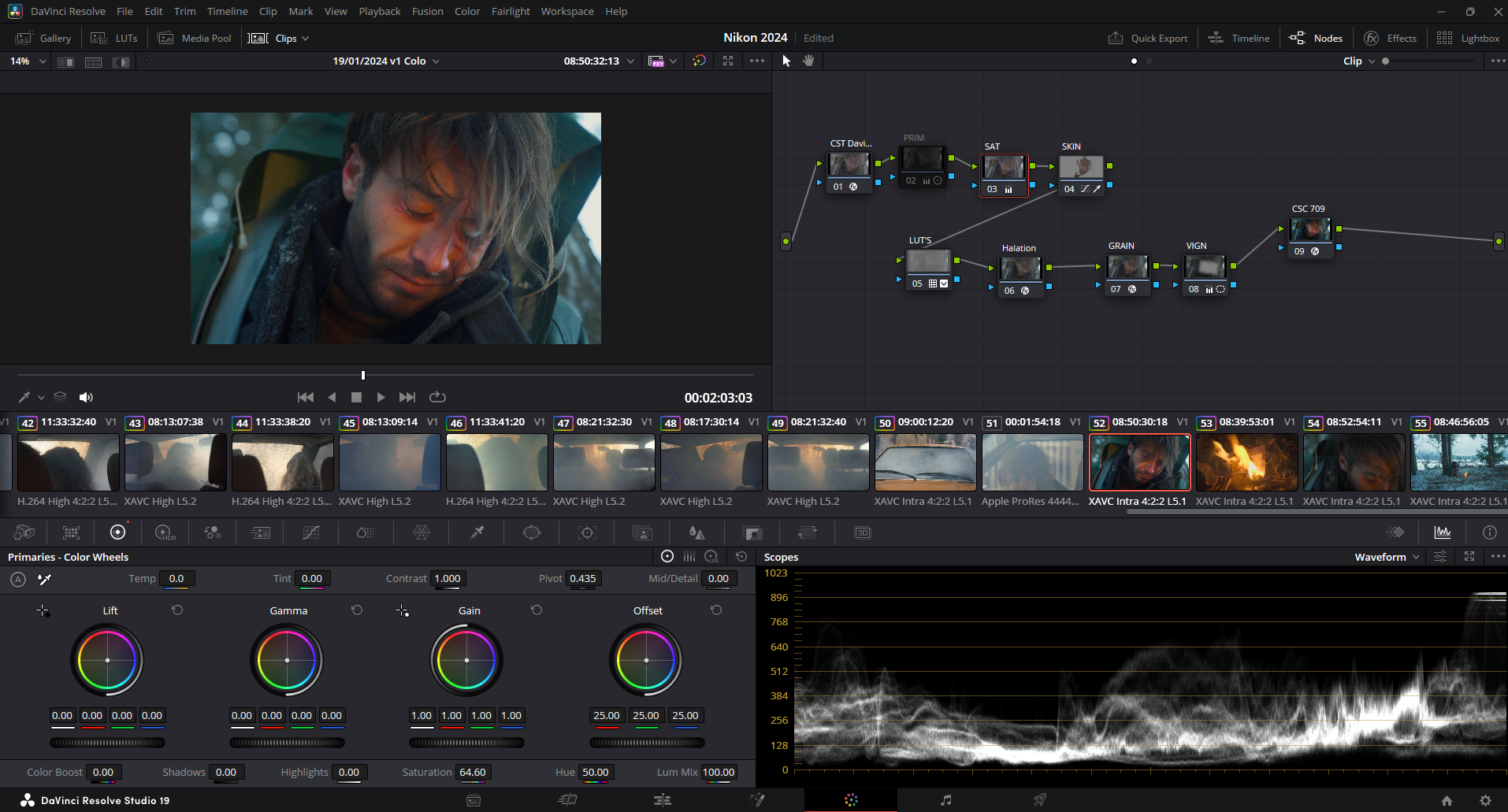Select the hand pan tool
Viewport: 1508px width, 812px height.
point(808,61)
